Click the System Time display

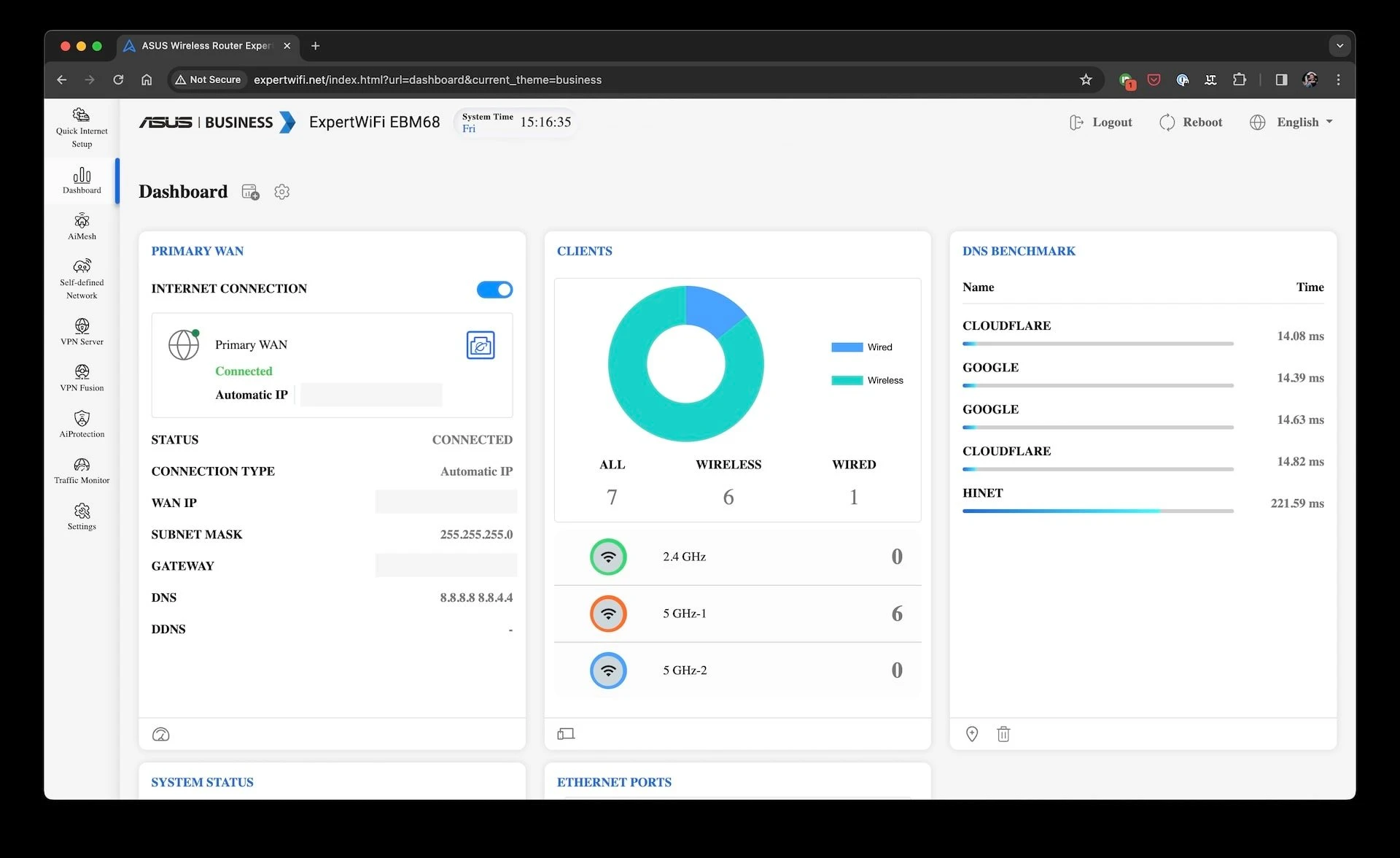[516, 123]
